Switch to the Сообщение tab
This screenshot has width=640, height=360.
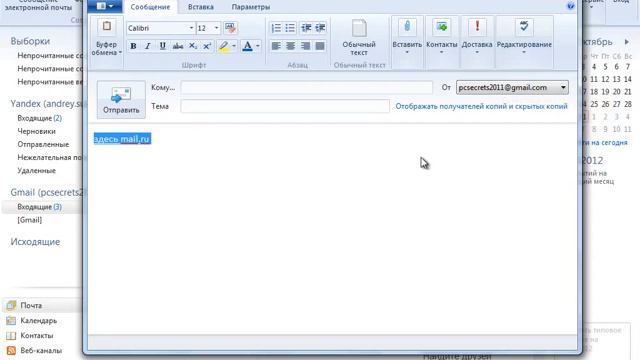click(x=150, y=7)
